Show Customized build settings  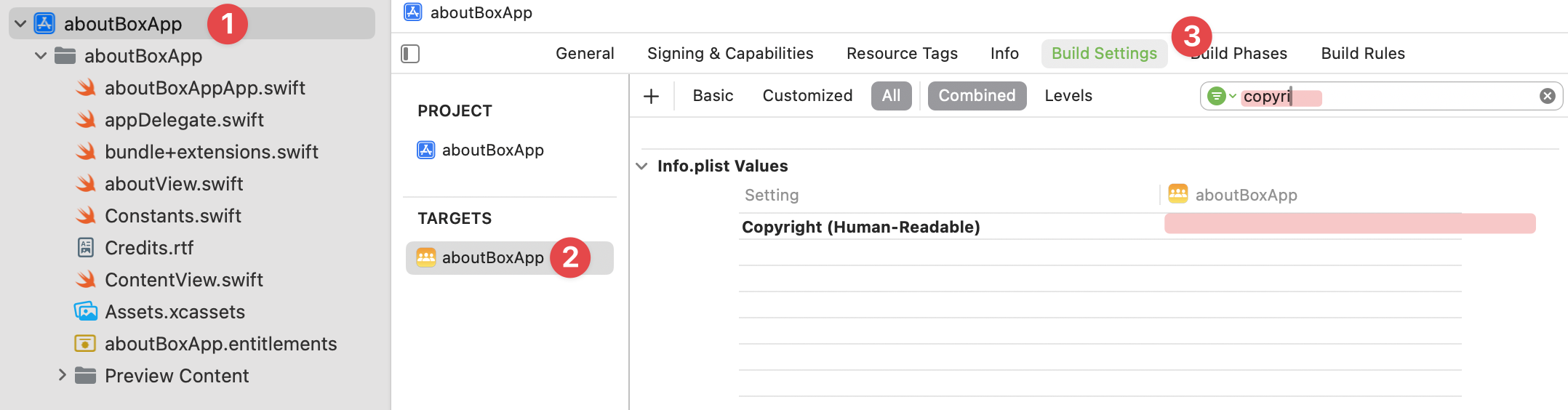pyautogui.click(x=807, y=96)
